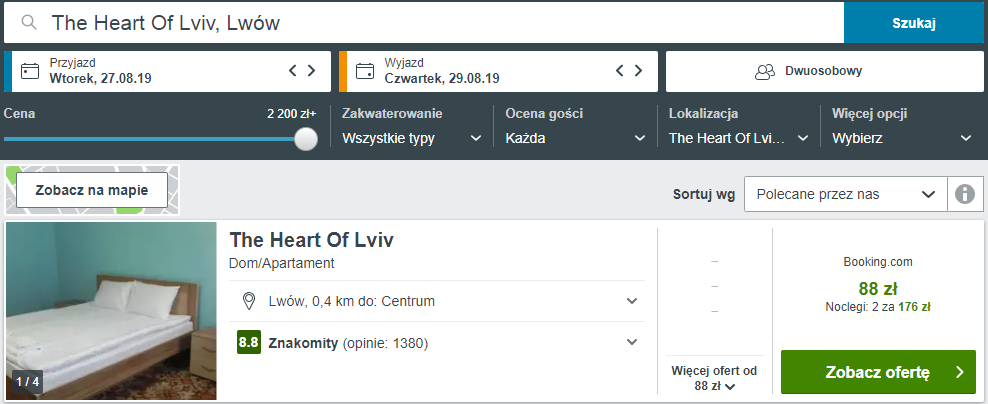
Task: Click the sorting info icon
Action: 964,194
